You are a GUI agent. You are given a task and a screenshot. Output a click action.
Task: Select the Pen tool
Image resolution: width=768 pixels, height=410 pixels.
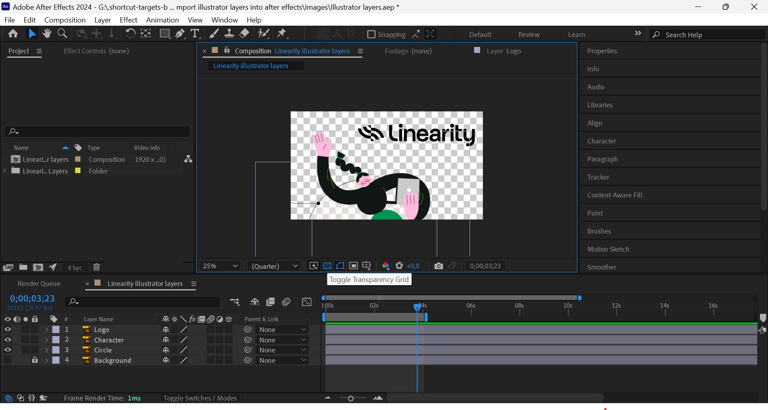[x=180, y=34]
